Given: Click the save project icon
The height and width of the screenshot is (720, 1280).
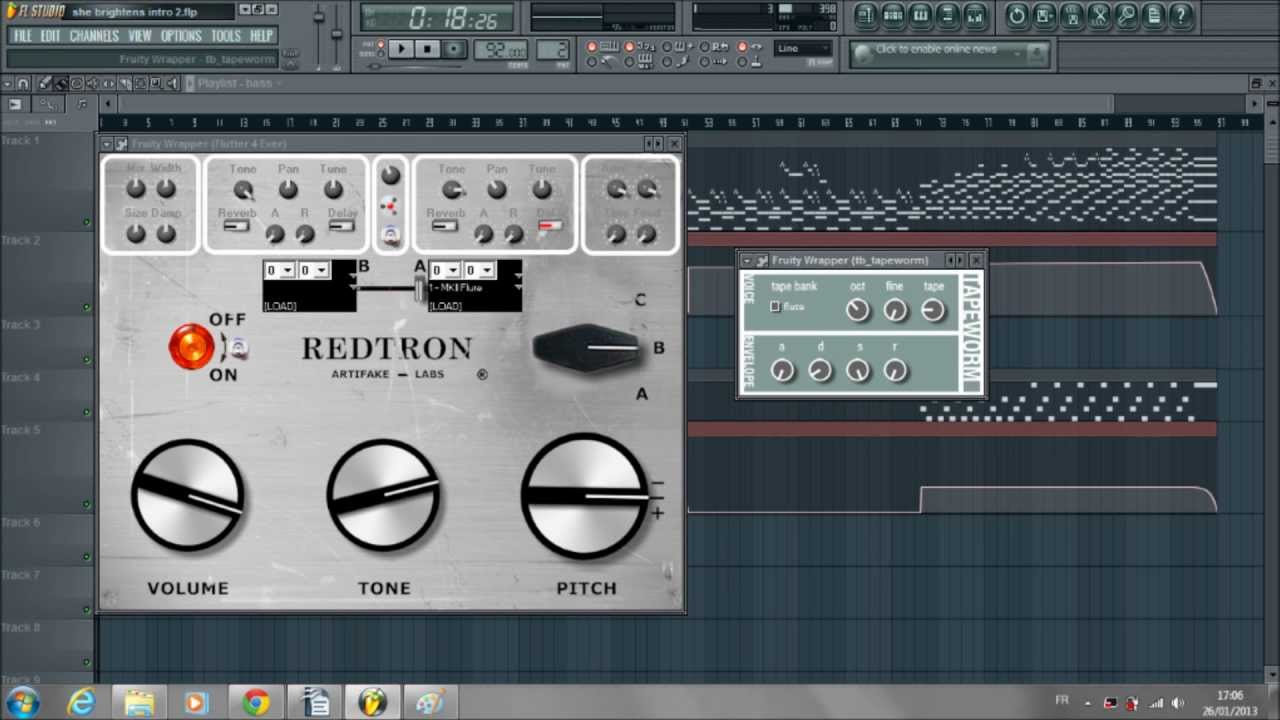Looking at the screenshot, I should point(1044,15).
